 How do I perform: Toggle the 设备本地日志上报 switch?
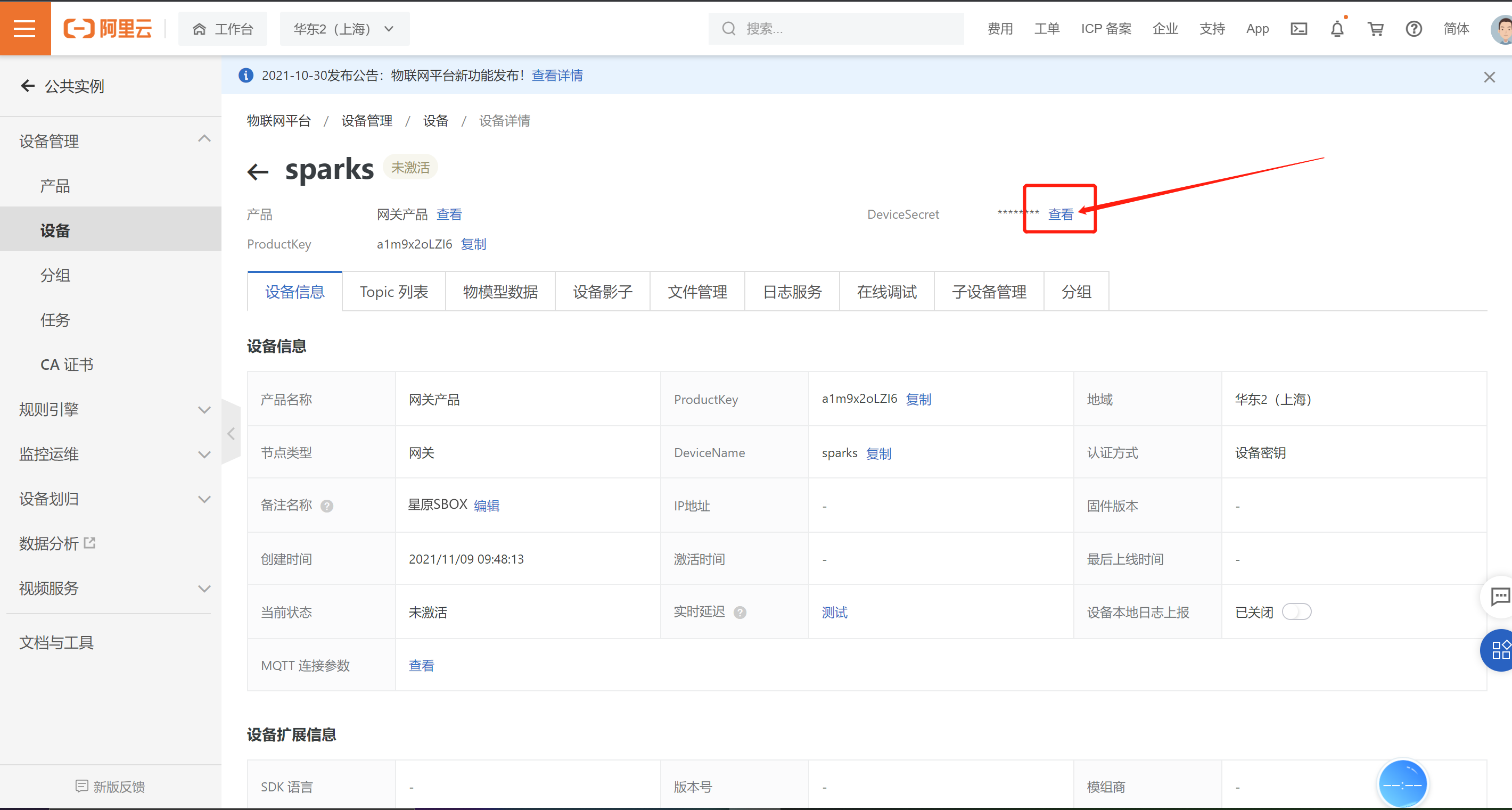1296,611
